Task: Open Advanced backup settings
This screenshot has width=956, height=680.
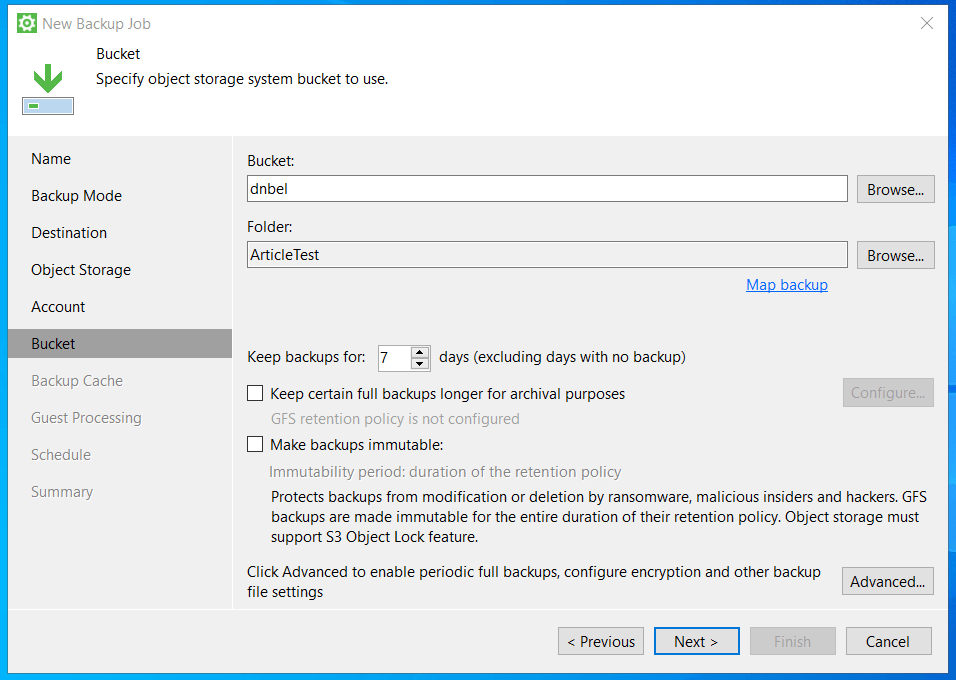Action: [887, 581]
